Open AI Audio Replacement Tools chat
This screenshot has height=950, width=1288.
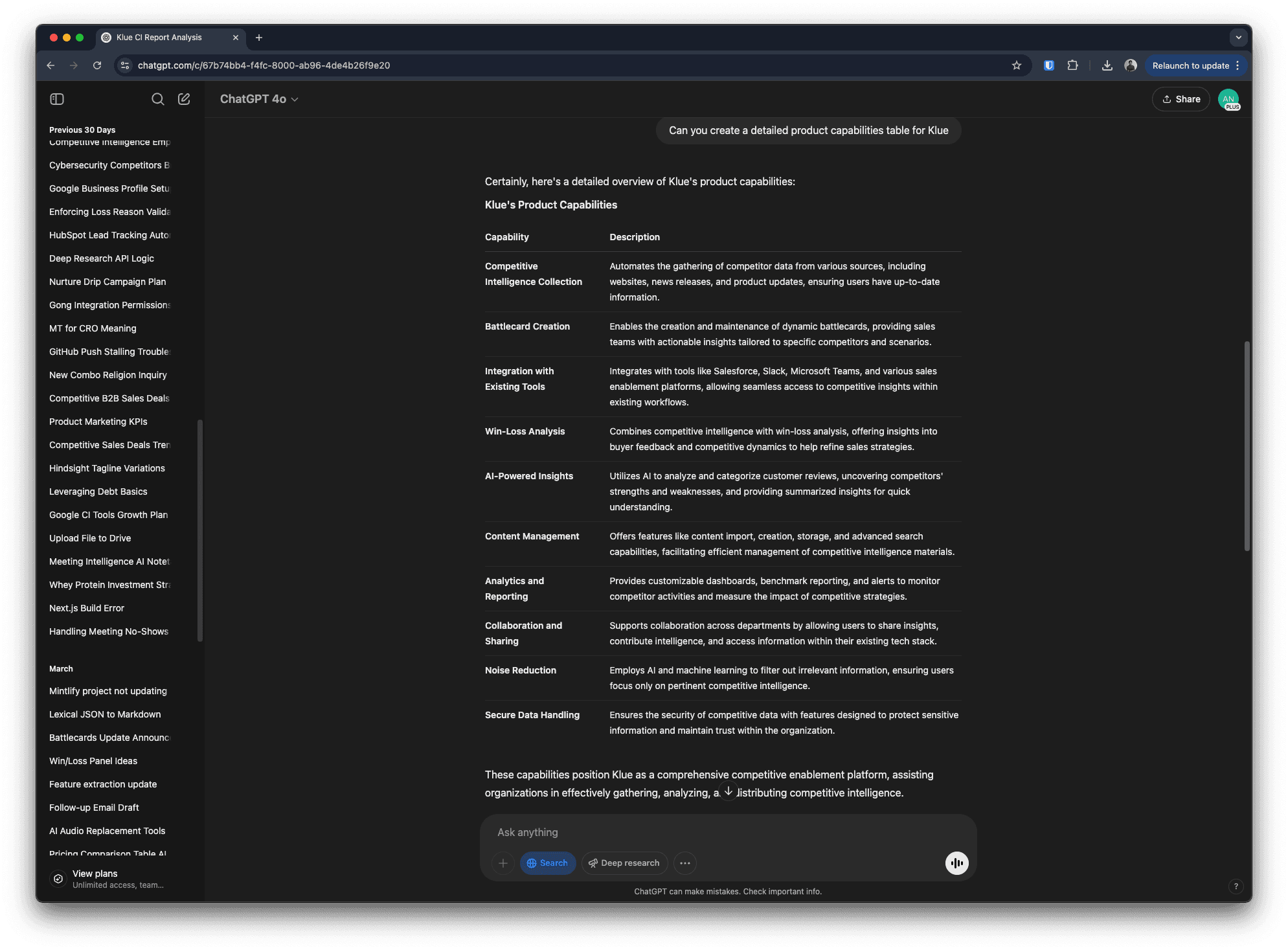[x=107, y=831]
